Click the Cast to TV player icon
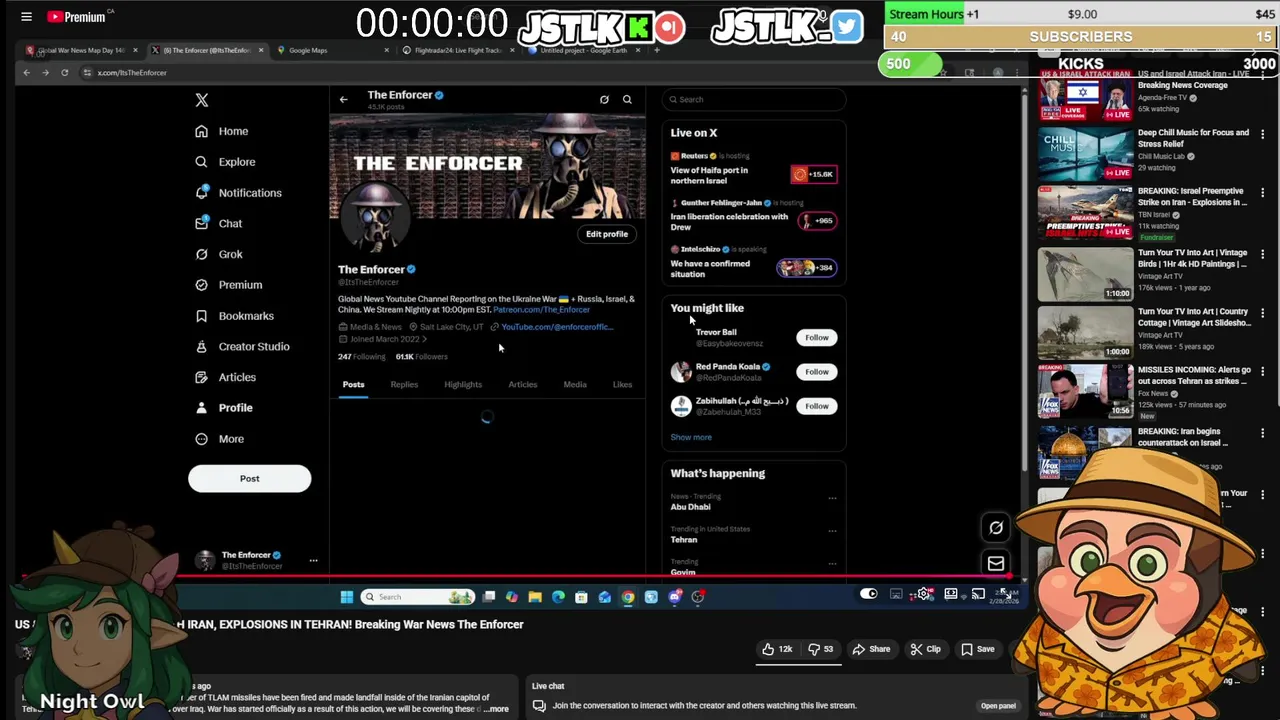The width and height of the screenshot is (1280, 720). click(x=978, y=595)
